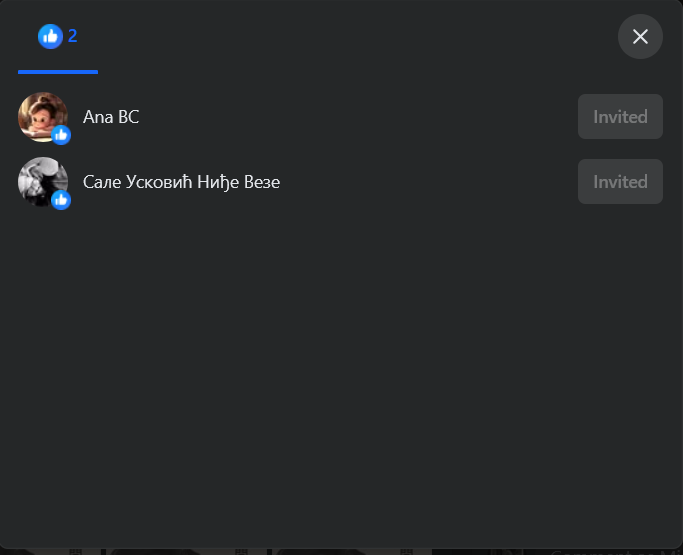Click the like badge on Ana BC's avatar

click(x=61, y=135)
